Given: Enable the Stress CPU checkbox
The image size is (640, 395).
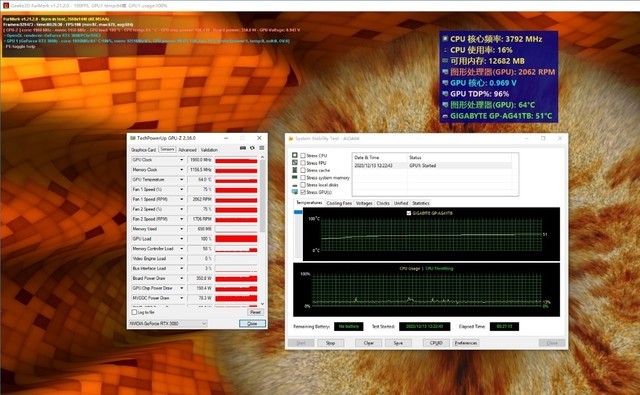Looking at the screenshot, I should [x=303, y=155].
